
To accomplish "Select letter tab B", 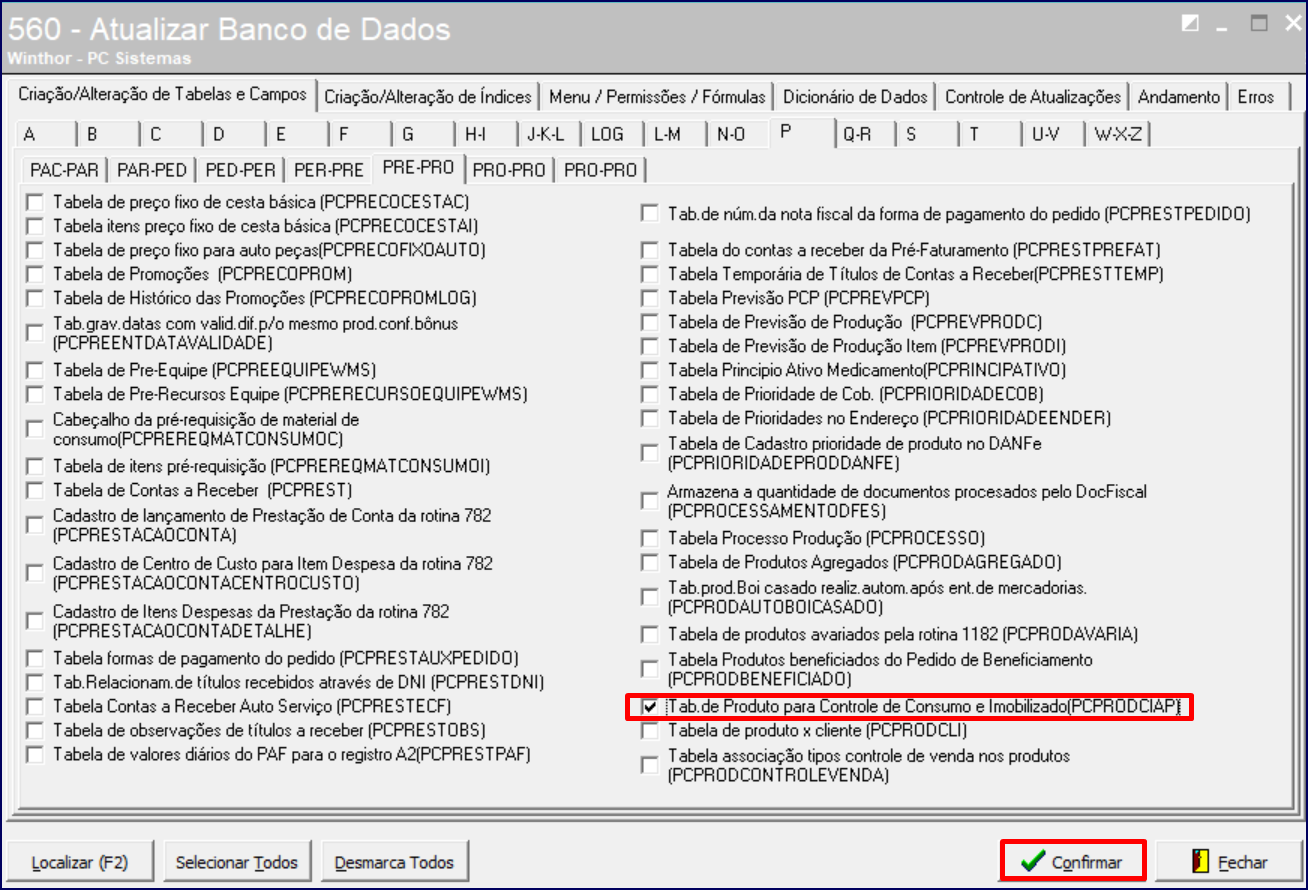I will (x=108, y=134).
